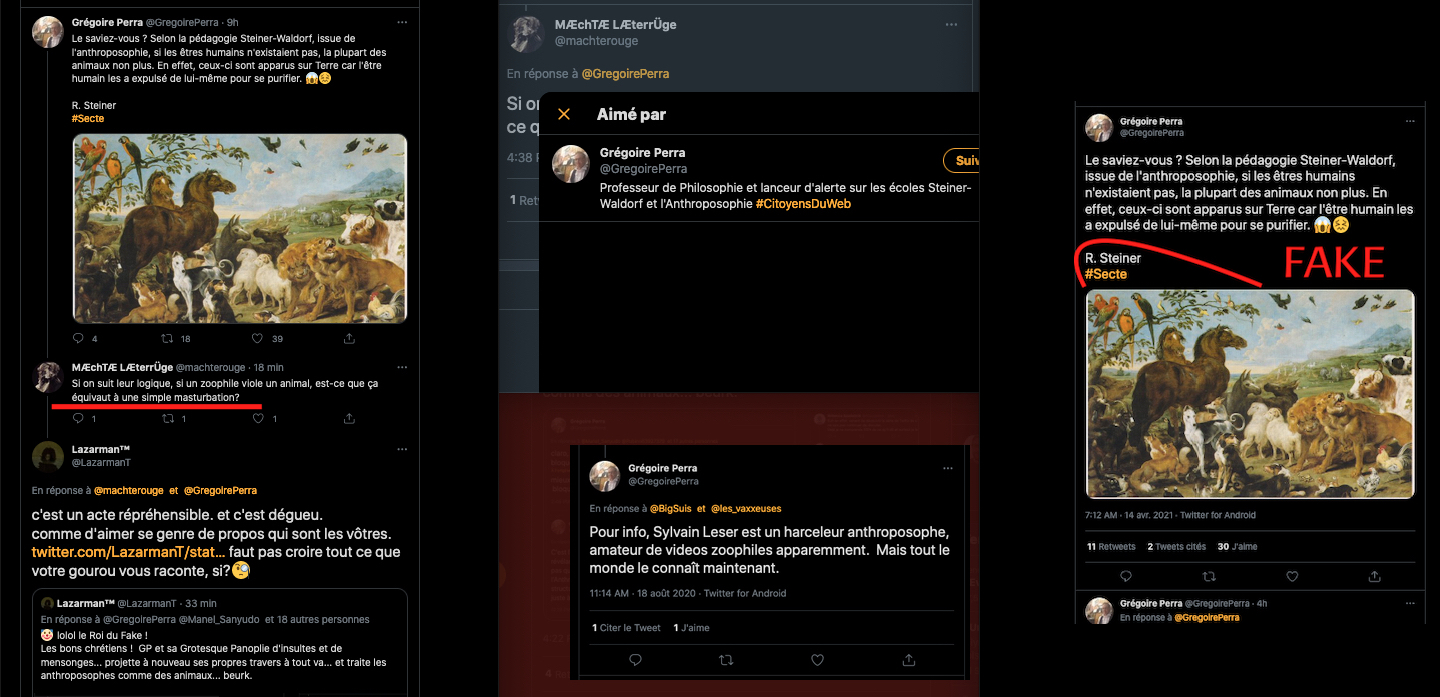Share the right-side tweet from 14 avr. 2021
The width and height of the screenshot is (1440, 697).
1375,576
